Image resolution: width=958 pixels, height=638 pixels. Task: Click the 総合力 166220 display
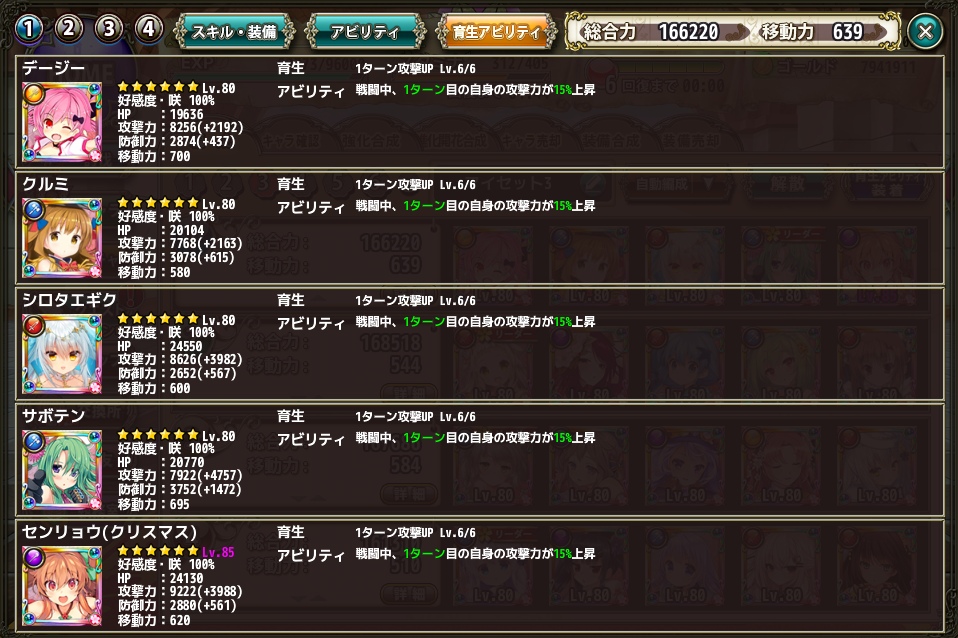tap(651, 31)
